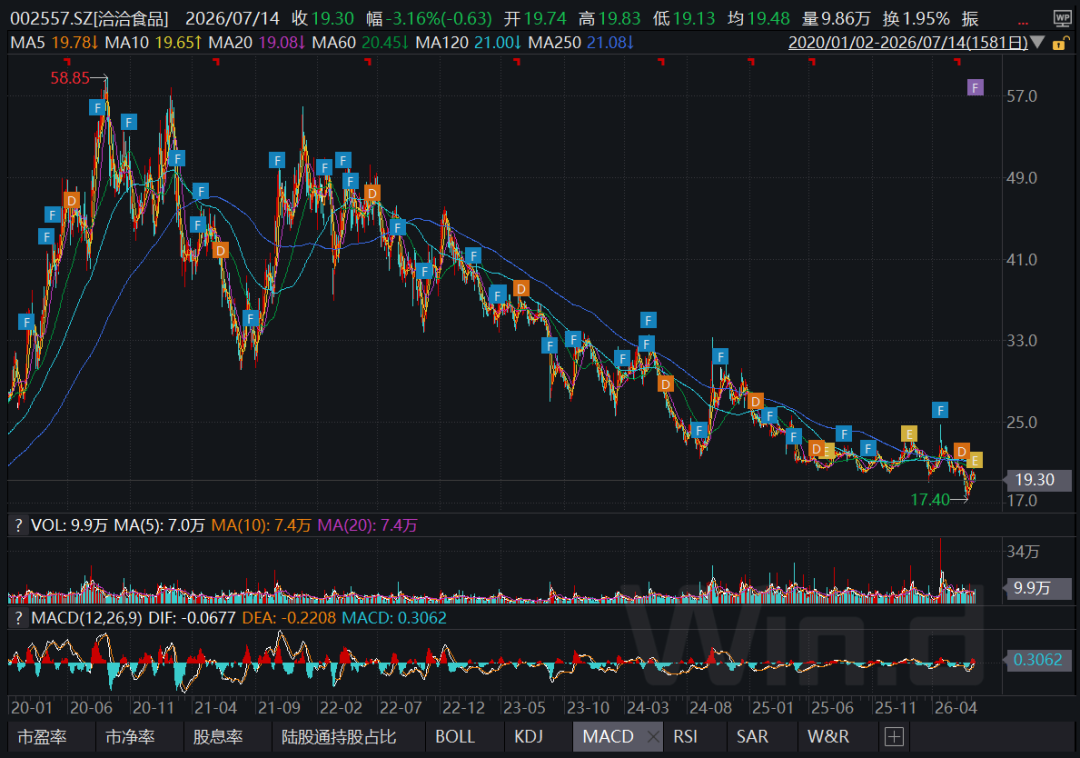Click the orange D marker beside the latest E marker
The image size is (1080, 758).
tap(962, 452)
